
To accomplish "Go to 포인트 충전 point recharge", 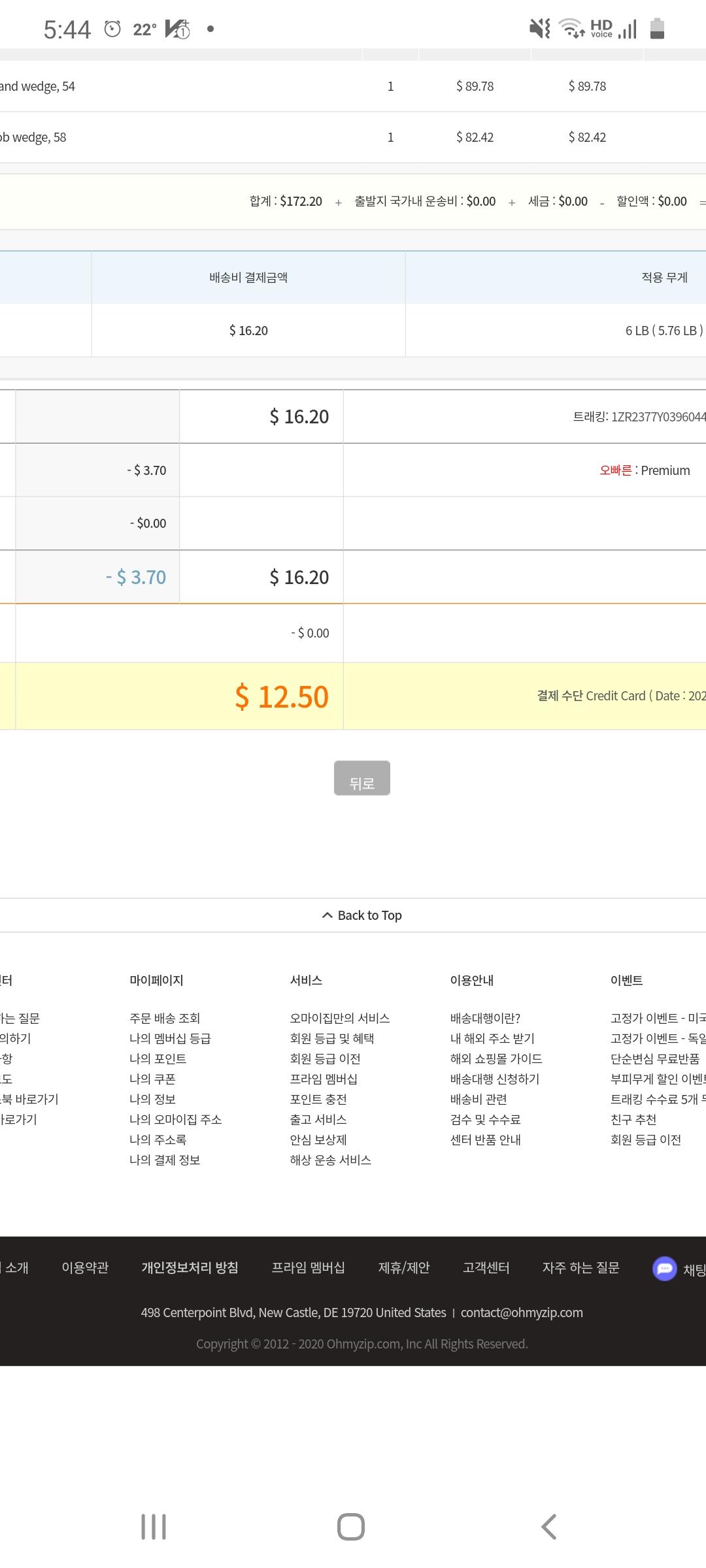I will (318, 1099).
